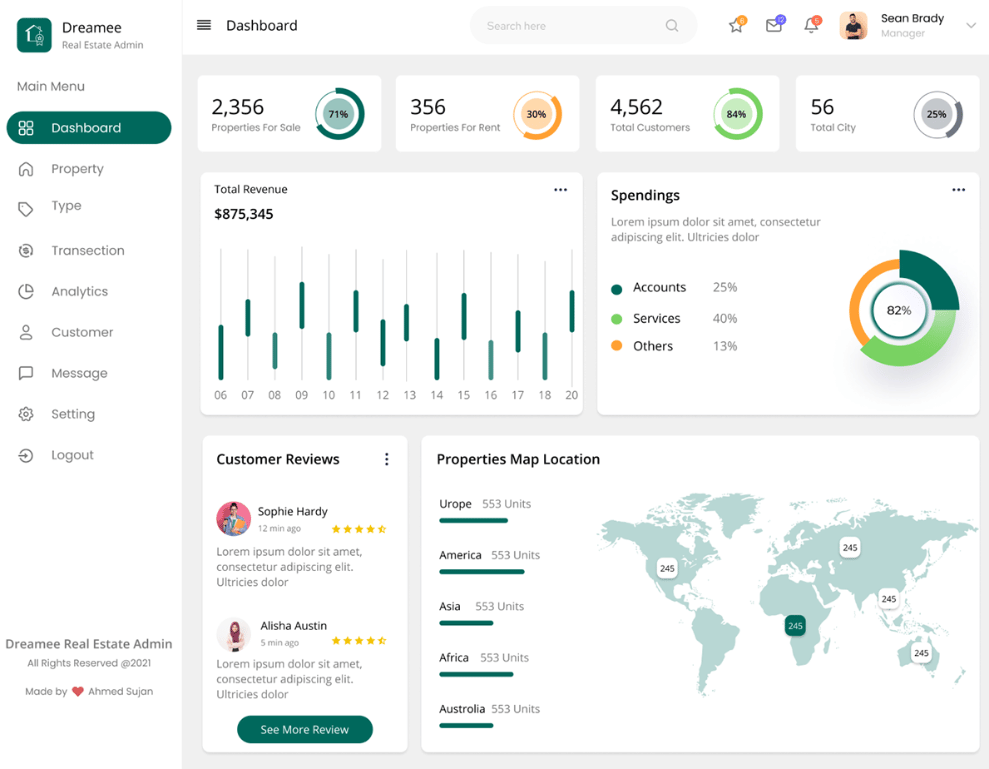Click the 82% Spendings donut chart center
This screenshot has height=769, width=989.
point(899,310)
